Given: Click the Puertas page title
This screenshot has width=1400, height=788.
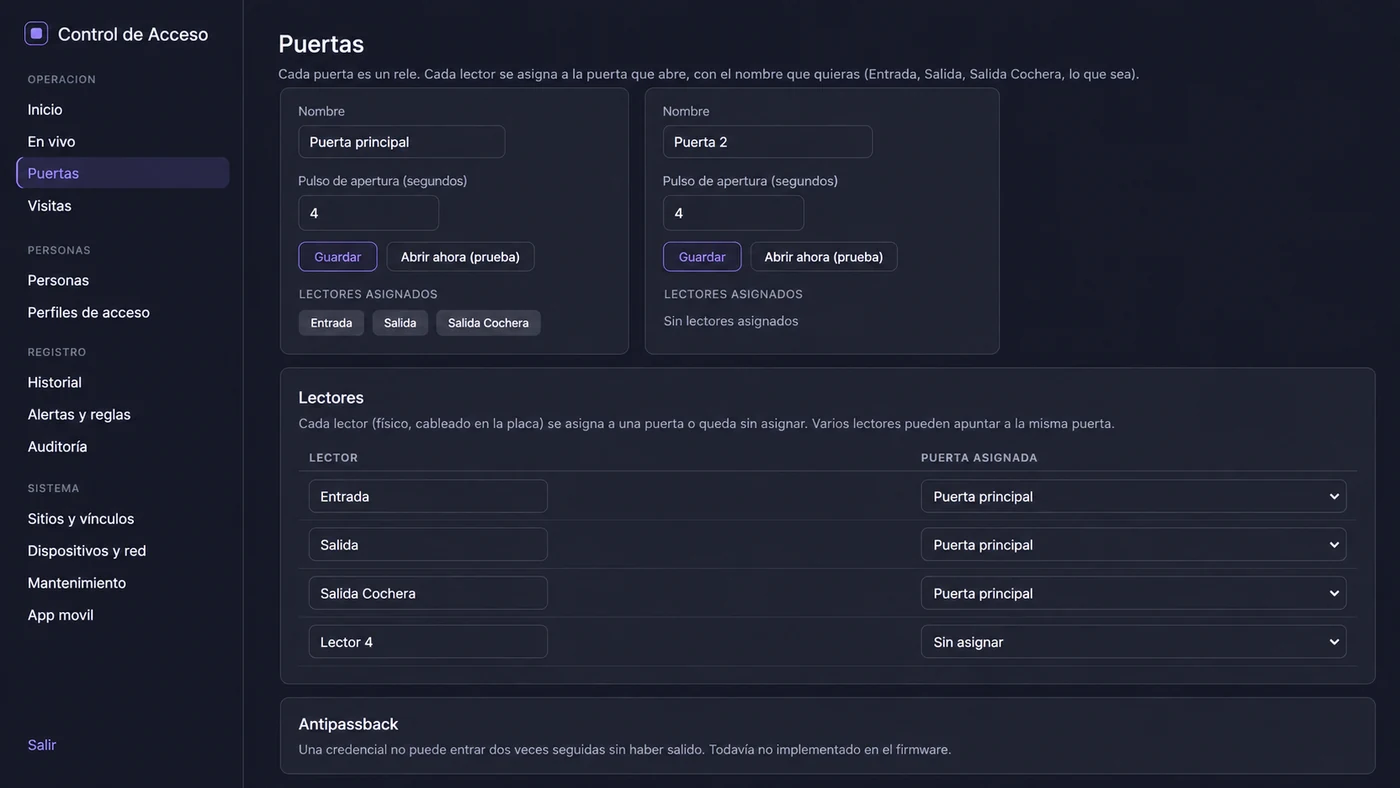Looking at the screenshot, I should coord(321,44).
